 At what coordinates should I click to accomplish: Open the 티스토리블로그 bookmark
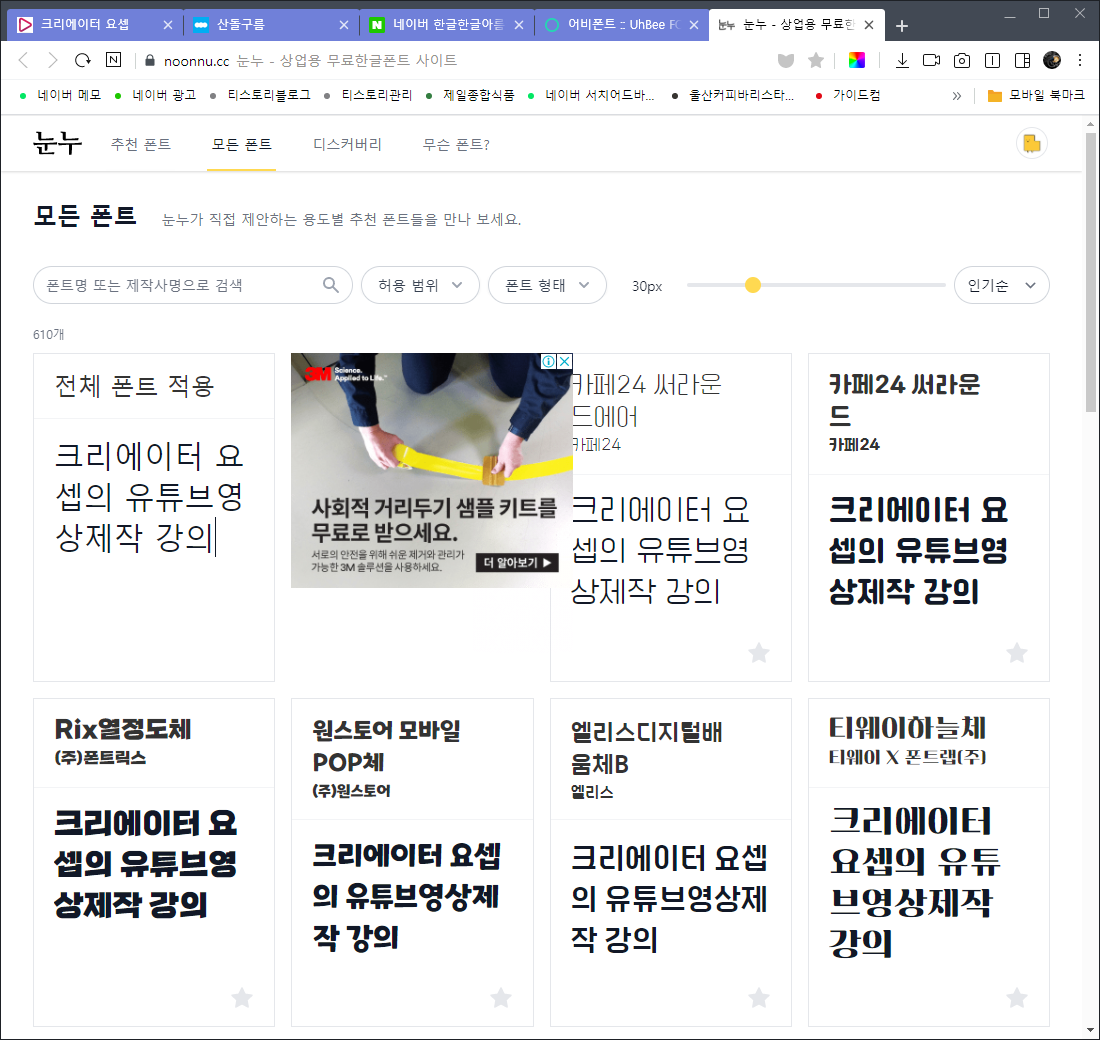[x=260, y=95]
